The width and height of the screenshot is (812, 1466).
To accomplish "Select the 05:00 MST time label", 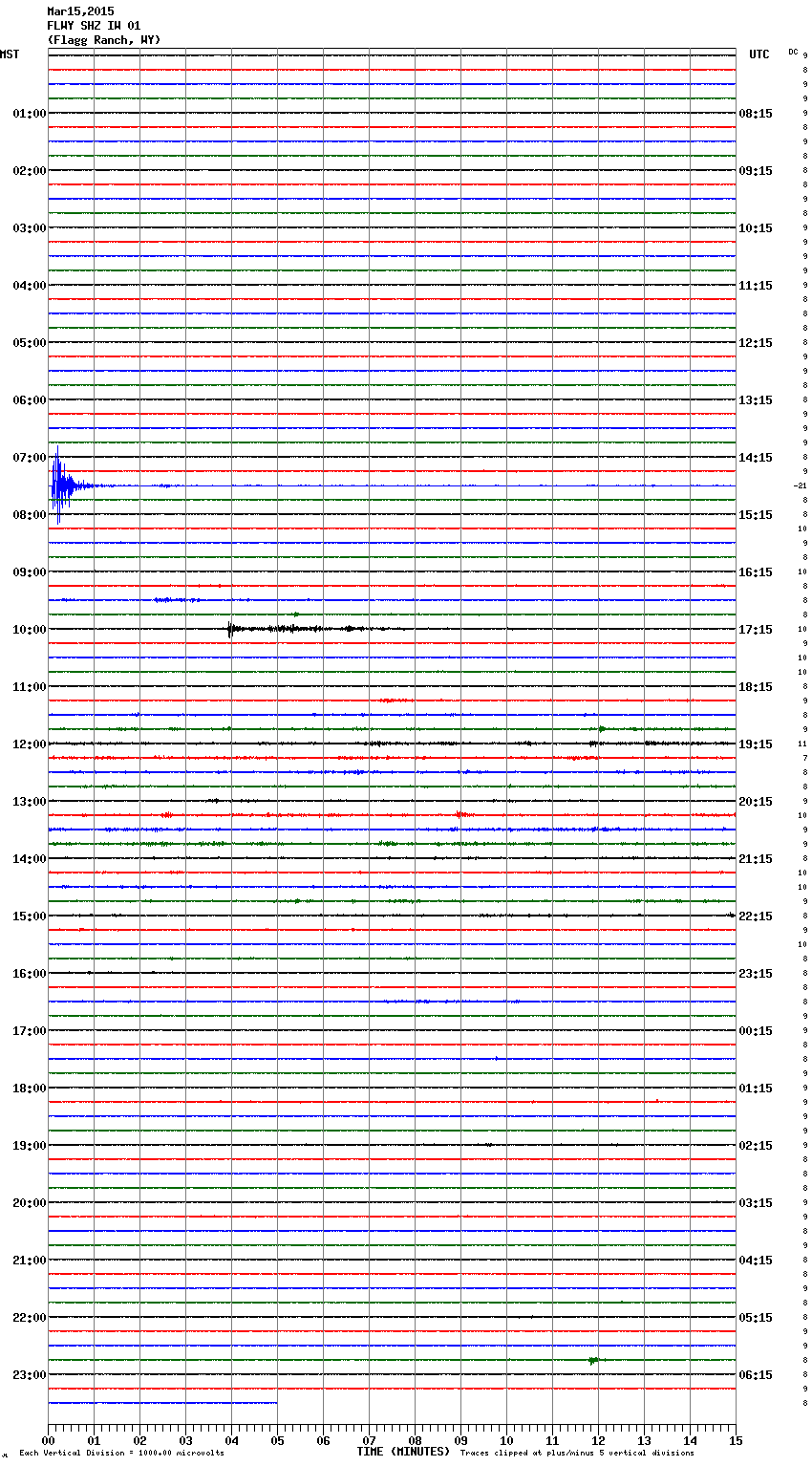I will click(29, 343).
